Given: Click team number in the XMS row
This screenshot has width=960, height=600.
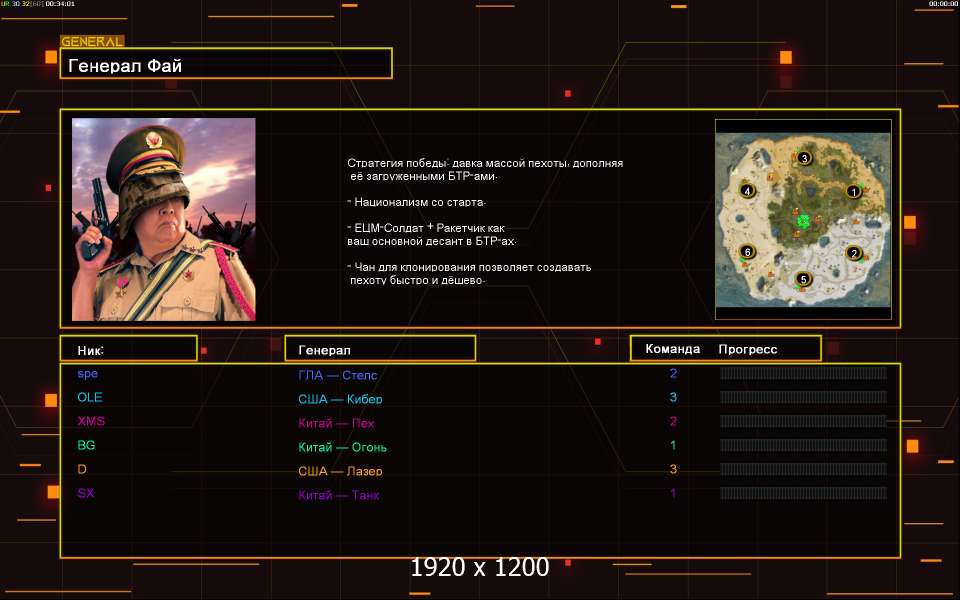Looking at the screenshot, I should 673,421.
